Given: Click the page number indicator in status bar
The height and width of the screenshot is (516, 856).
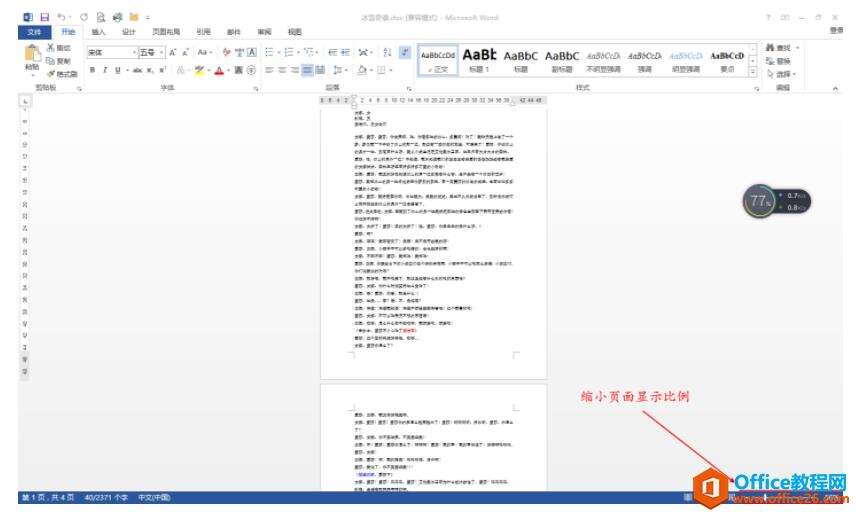Looking at the screenshot, I should coord(47,497).
